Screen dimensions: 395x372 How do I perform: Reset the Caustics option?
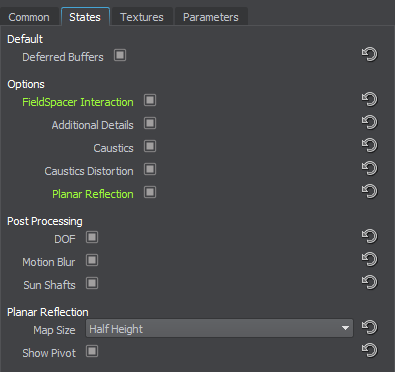coord(369,145)
